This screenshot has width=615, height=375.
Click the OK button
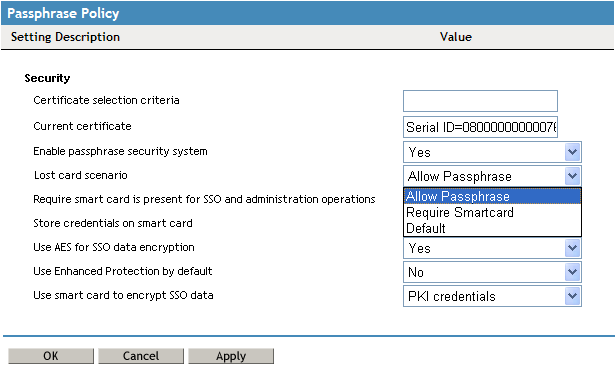click(51, 356)
